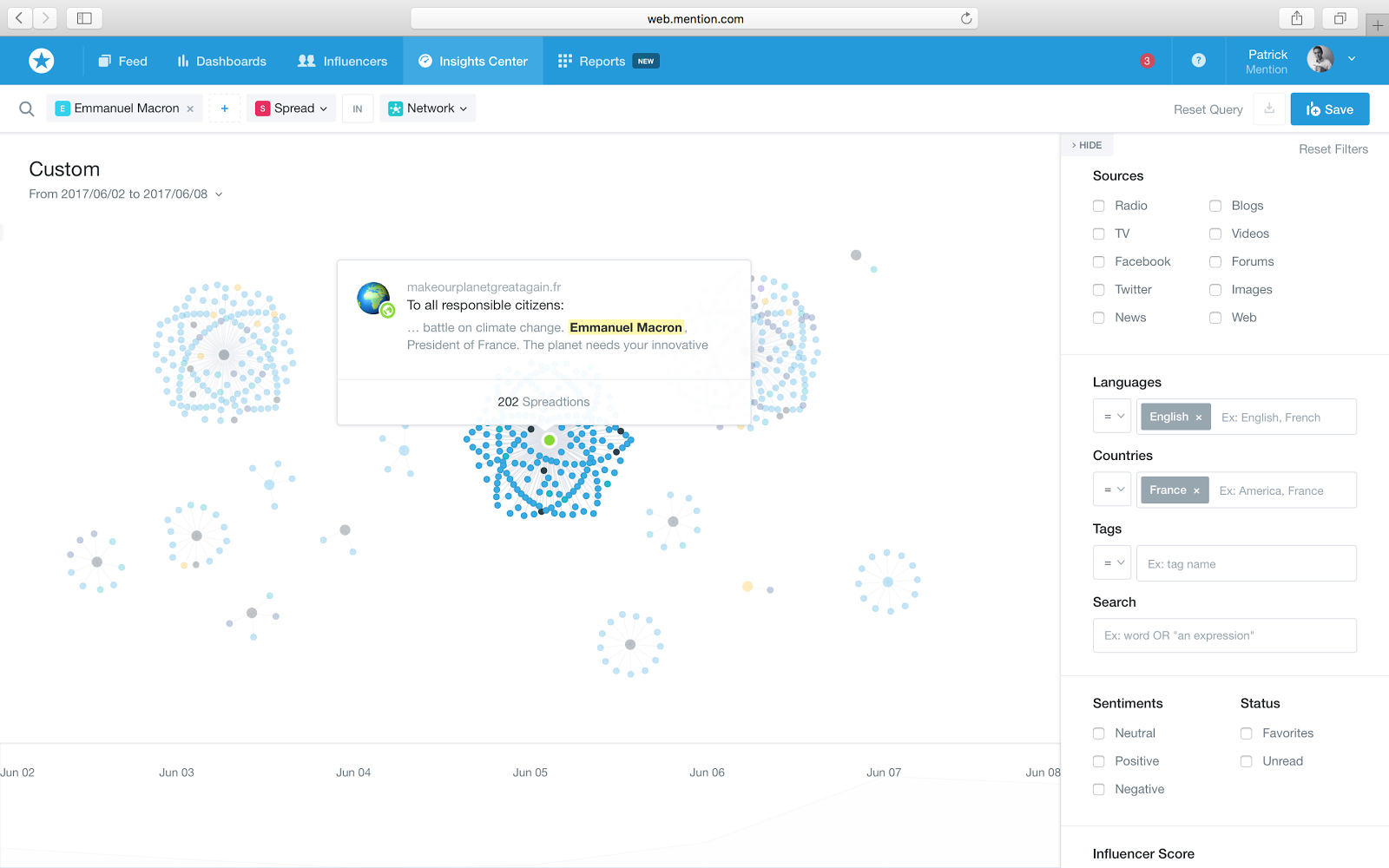Enable the Radio source checkbox

[1098, 206]
